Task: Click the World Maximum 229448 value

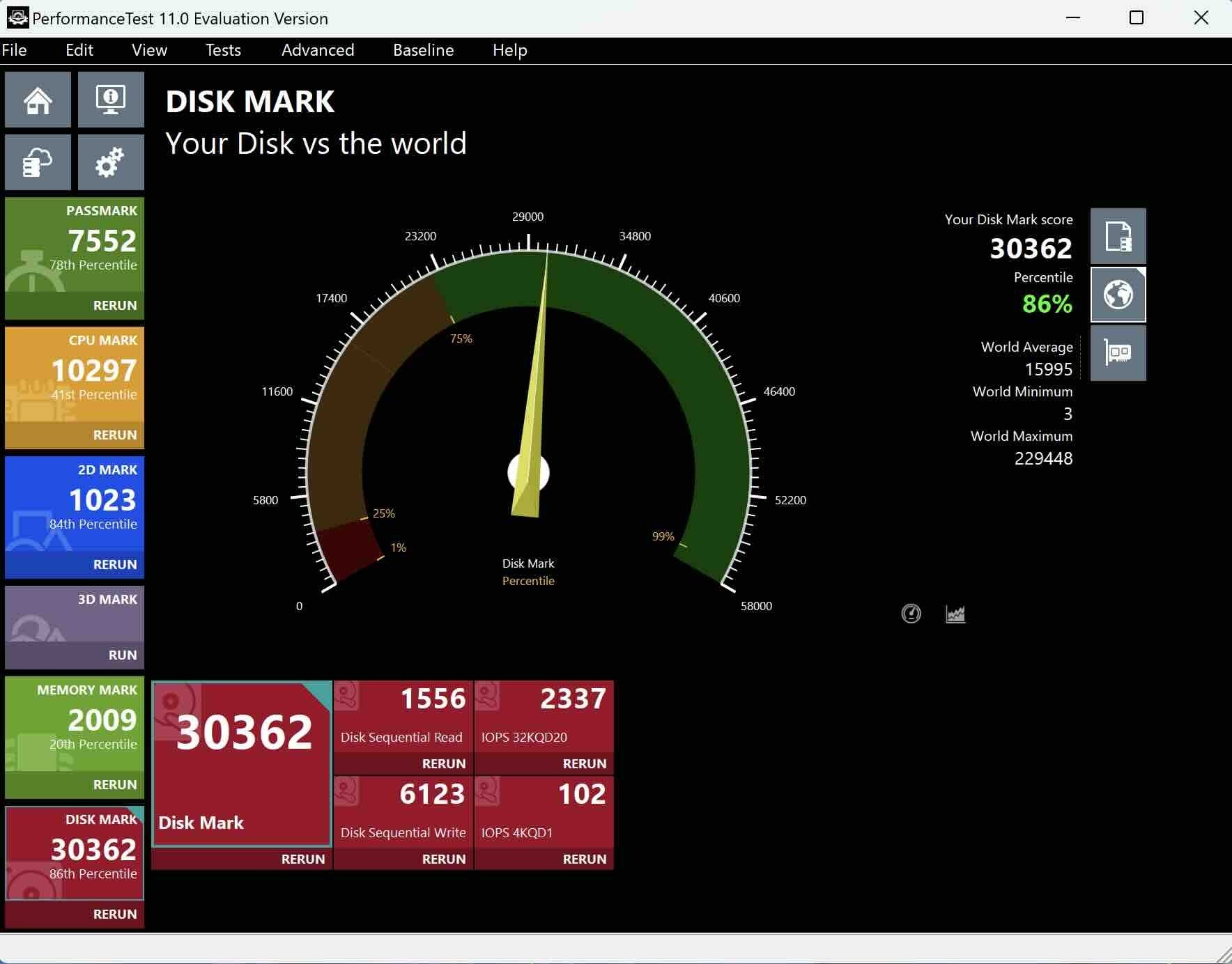Action: [x=1043, y=458]
